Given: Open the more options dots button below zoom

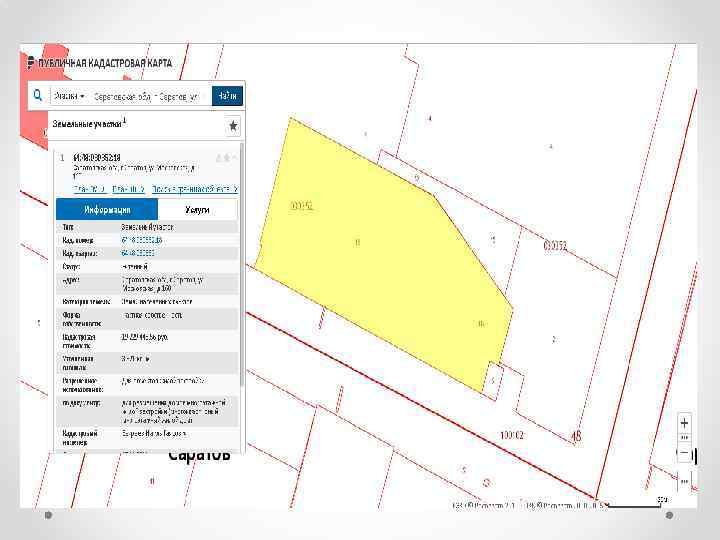Looking at the screenshot, I should coord(684,481).
